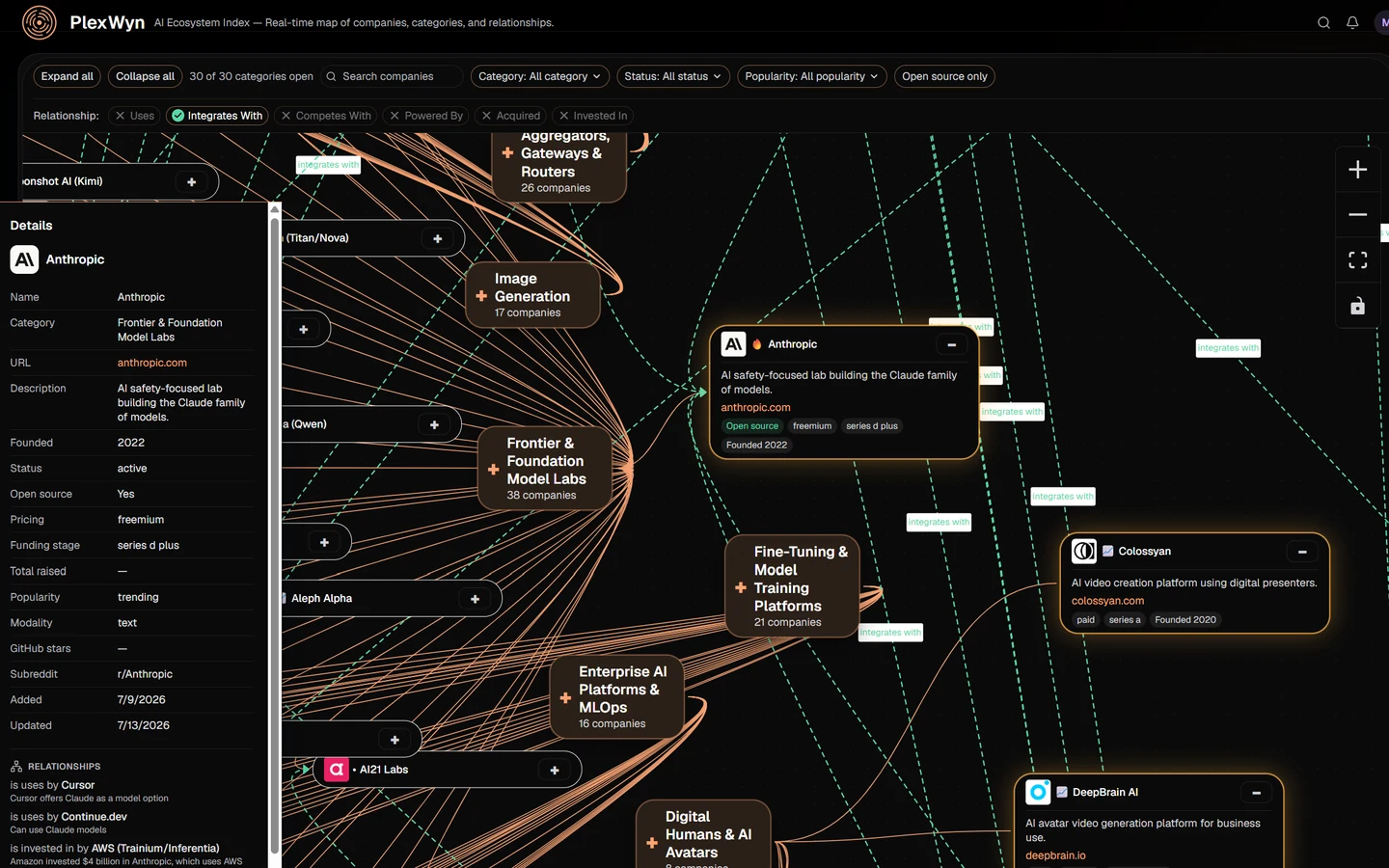Enable the Invested In relationship filter
The image size is (1389, 868).
(x=592, y=116)
